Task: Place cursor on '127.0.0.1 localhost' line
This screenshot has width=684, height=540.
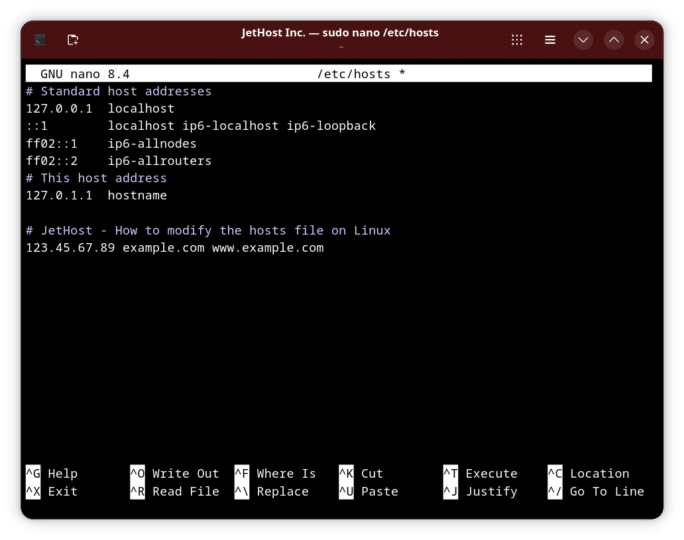Action: click(x=100, y=108)
